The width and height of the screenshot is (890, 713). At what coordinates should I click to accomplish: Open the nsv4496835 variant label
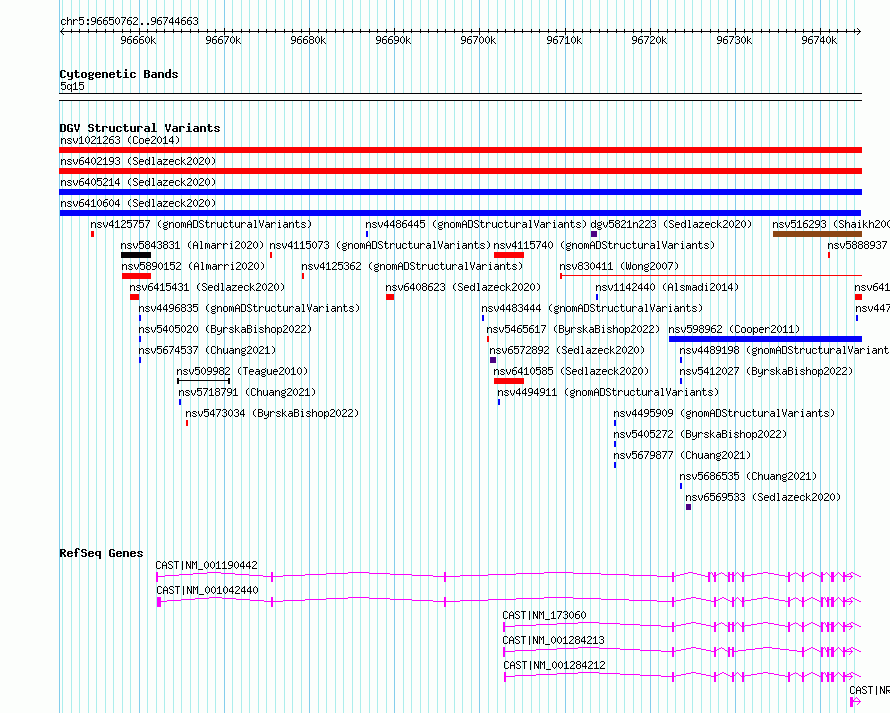[249, 308]
